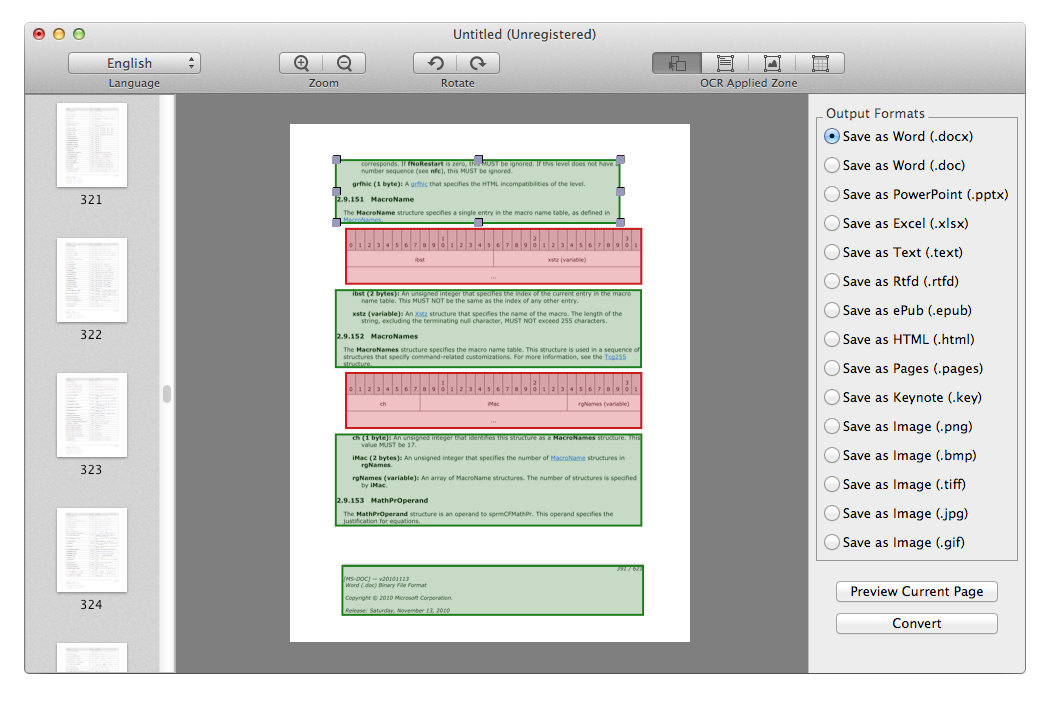Open page 324 thumbnail

92,550
